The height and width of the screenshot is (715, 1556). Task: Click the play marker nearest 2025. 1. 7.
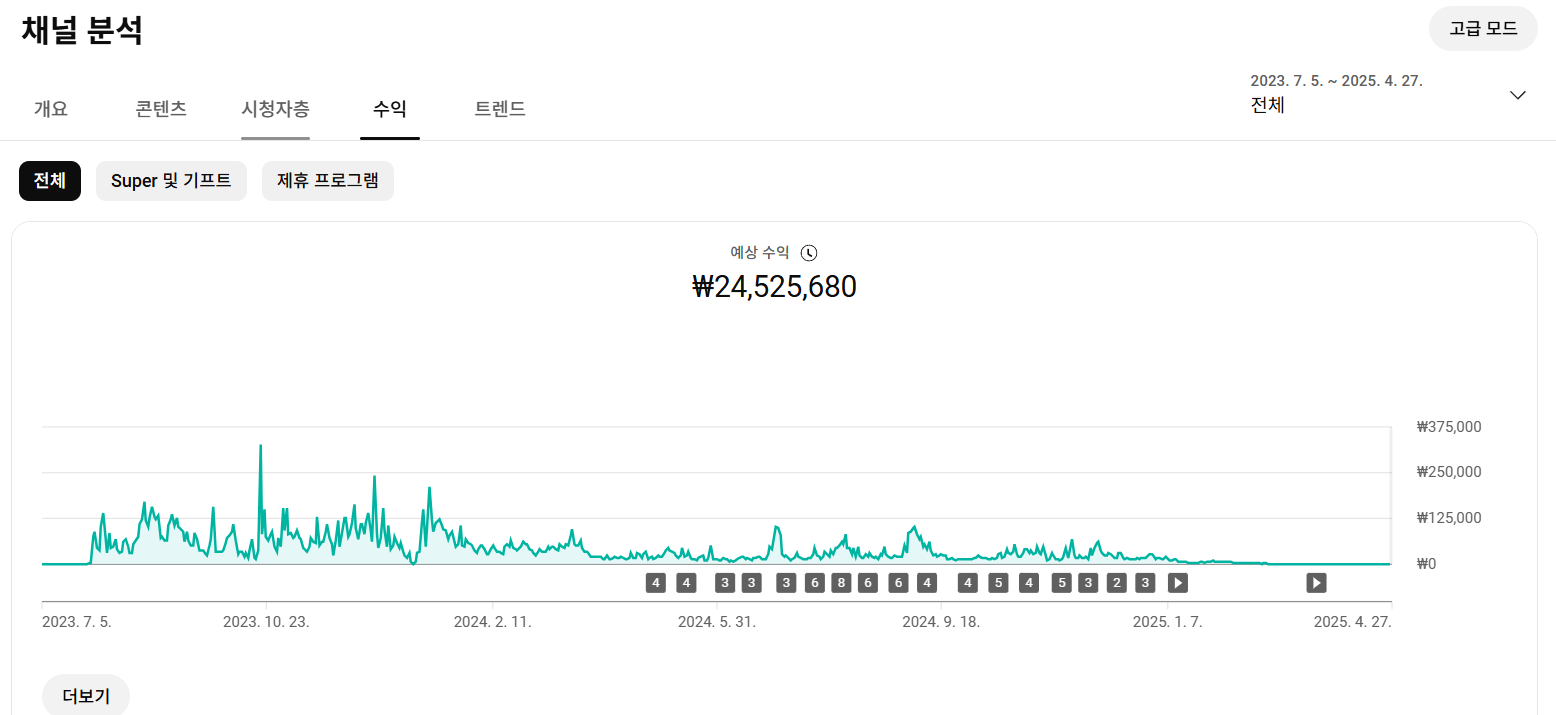[1178, 583]
